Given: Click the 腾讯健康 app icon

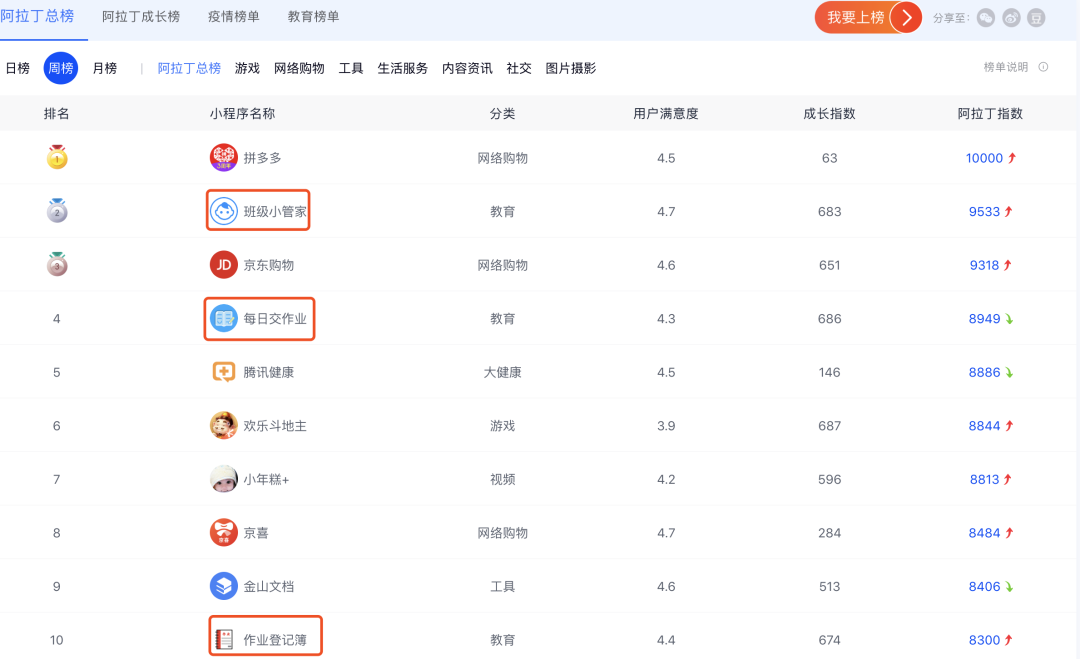Looking at the screenshot, I should click(x=223, y=372).
